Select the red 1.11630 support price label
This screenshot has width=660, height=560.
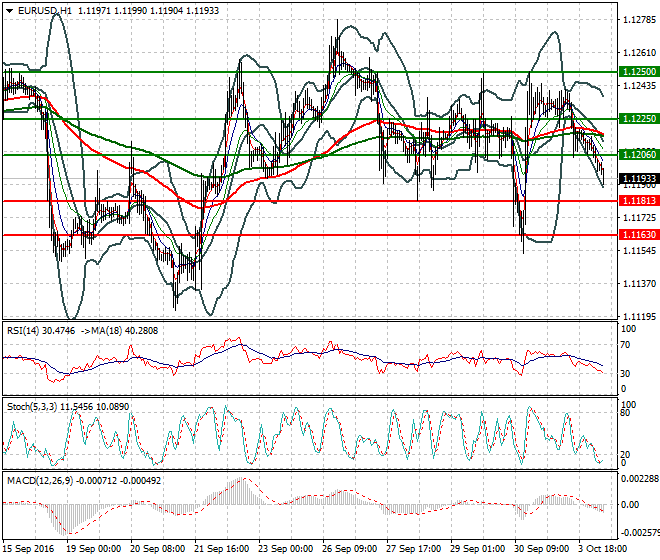pos(640,235)
